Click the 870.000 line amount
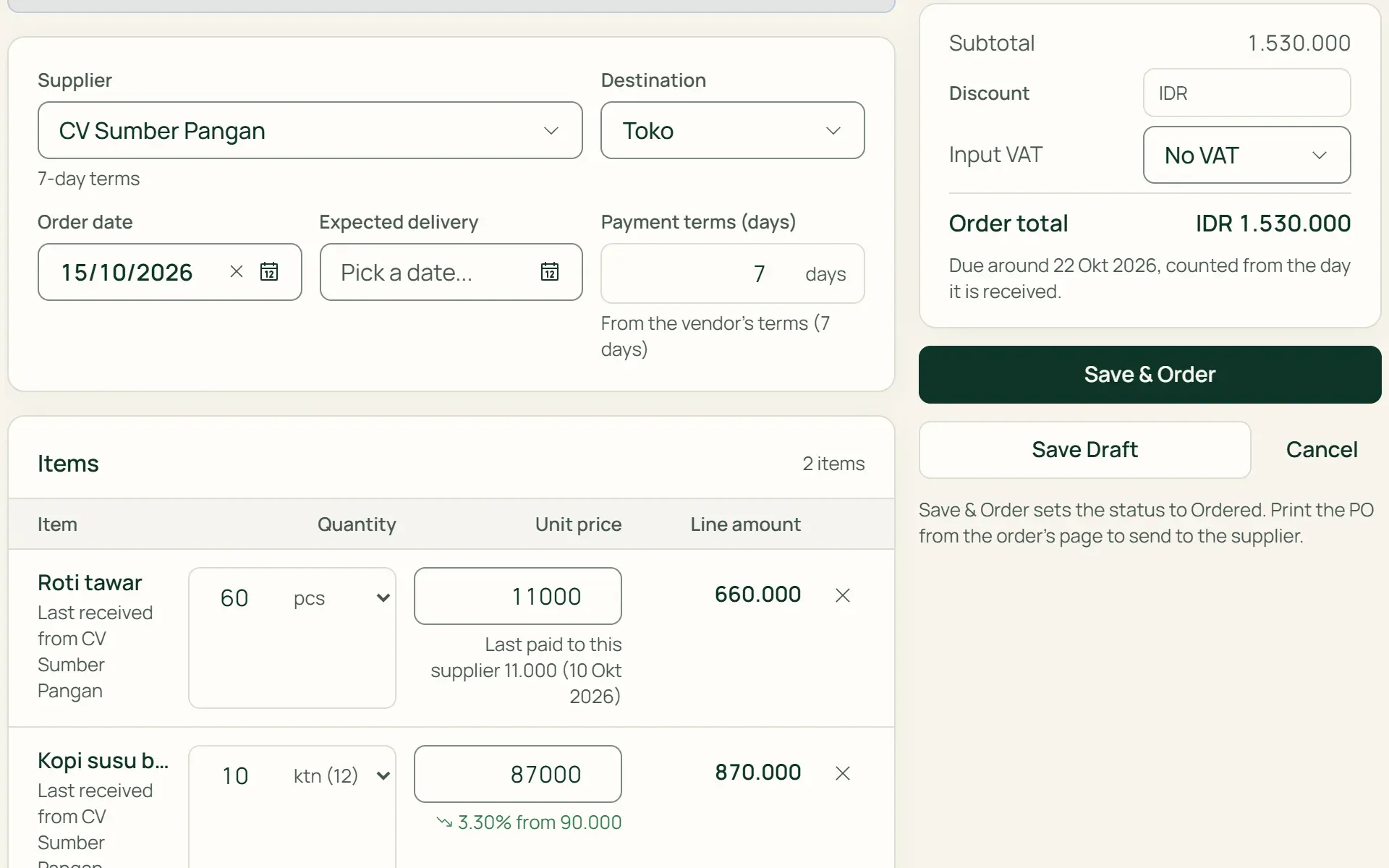Viewport: 1389px width, 868px height. coord(757,773)
